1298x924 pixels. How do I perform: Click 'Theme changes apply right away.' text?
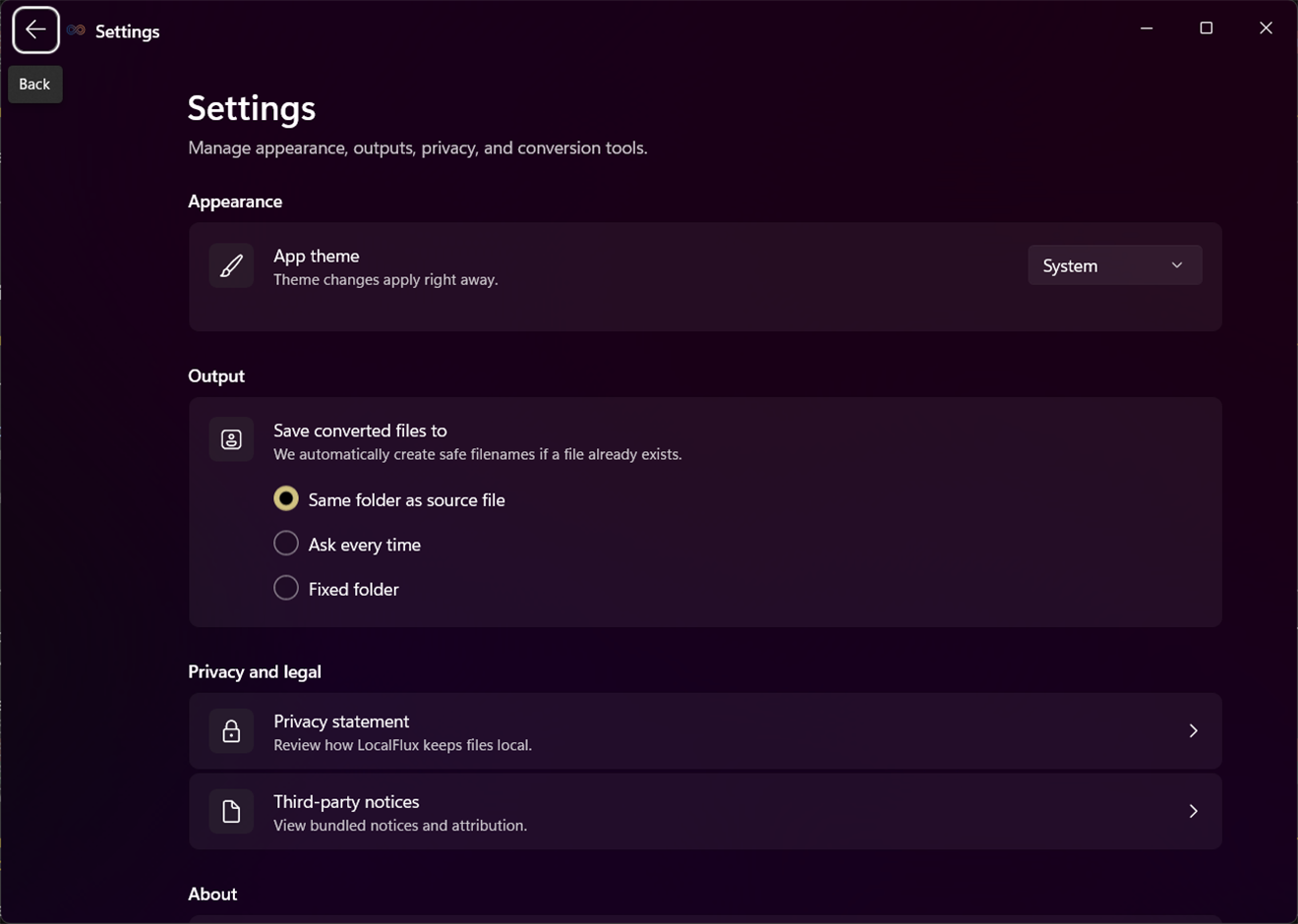click(385, 280)
